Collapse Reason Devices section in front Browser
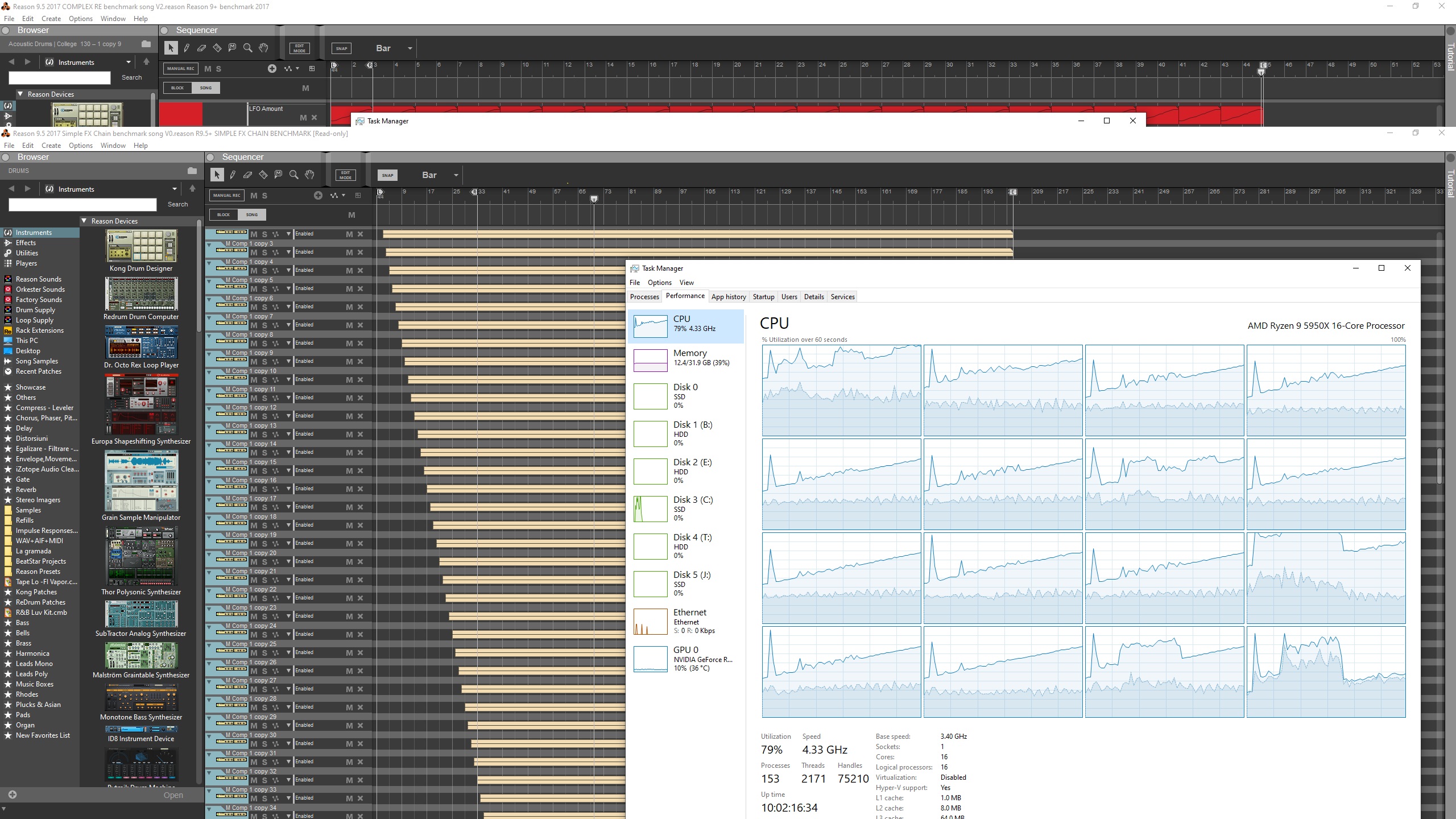1456x819 pixels. point(84,221)
